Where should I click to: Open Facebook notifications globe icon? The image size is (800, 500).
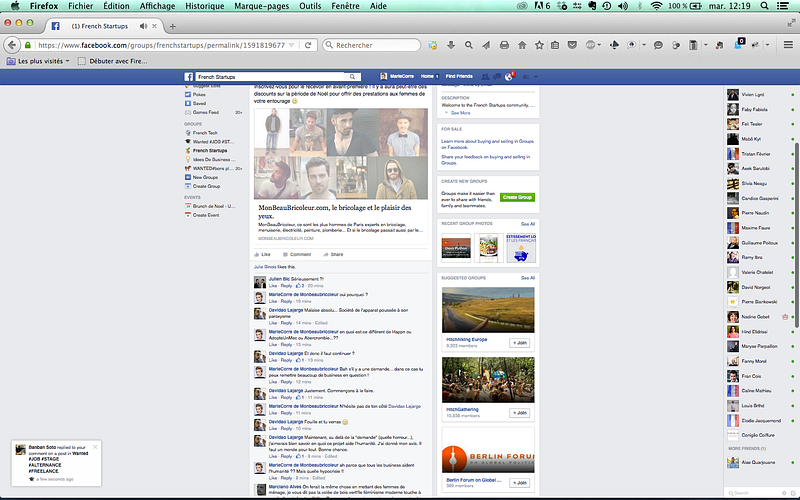[x=509, y=77]
